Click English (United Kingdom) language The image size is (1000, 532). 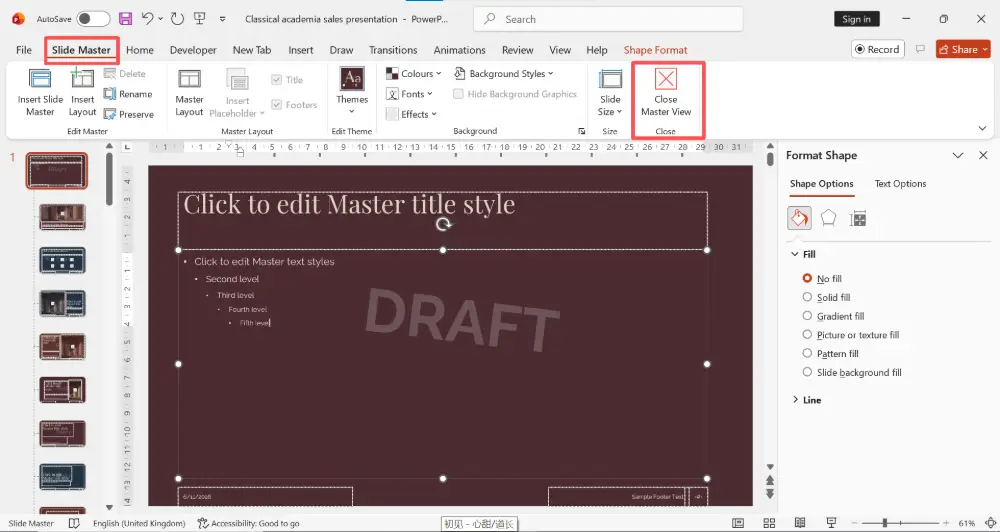point(139,523)
